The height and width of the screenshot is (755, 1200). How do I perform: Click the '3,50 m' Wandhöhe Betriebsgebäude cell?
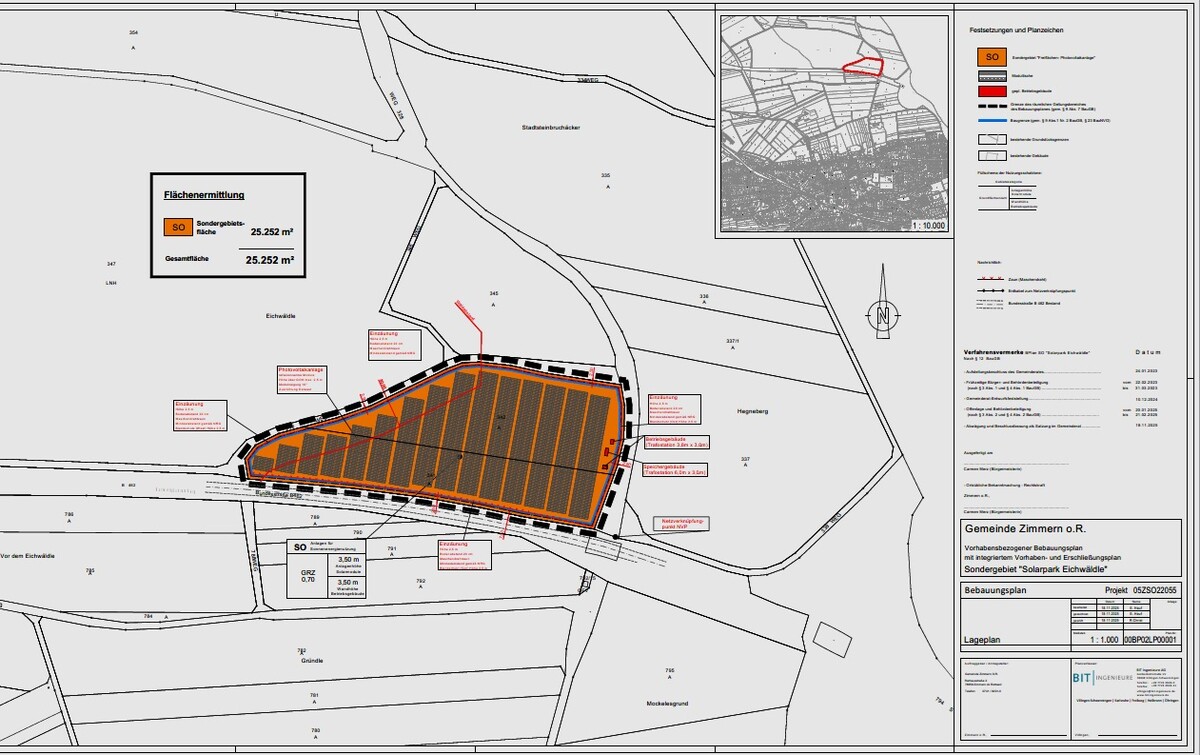(x=347, y=586)
